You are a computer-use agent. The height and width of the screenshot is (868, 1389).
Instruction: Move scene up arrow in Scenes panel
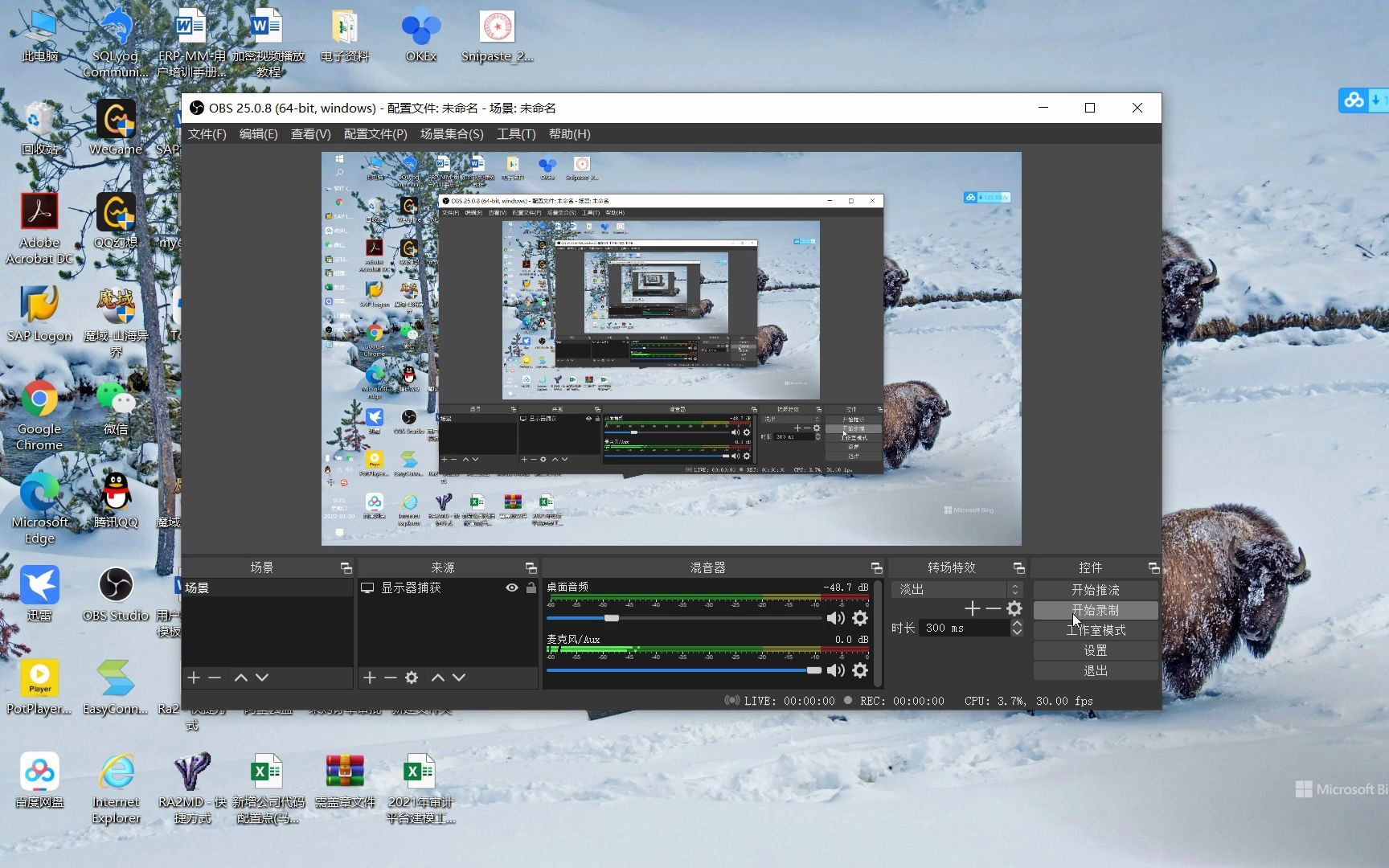240,678
